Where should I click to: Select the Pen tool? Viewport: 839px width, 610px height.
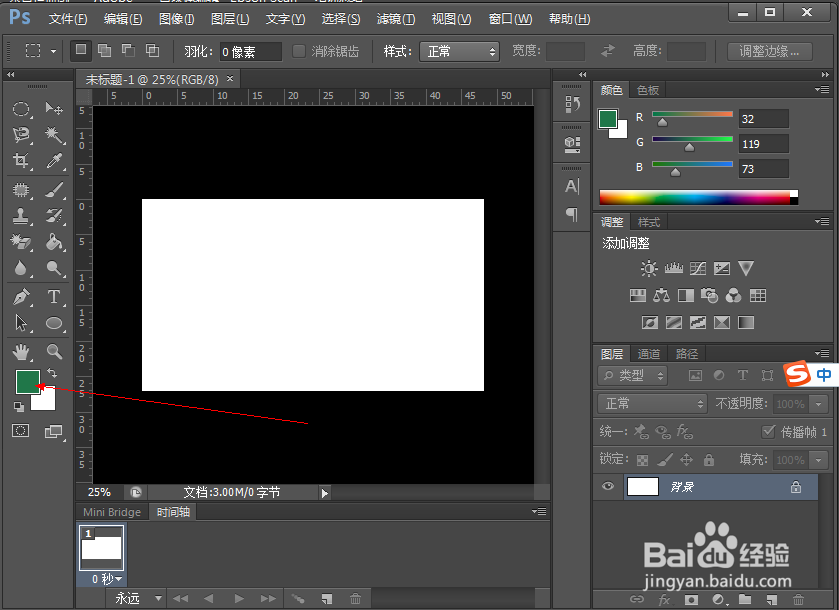[21, 296]
